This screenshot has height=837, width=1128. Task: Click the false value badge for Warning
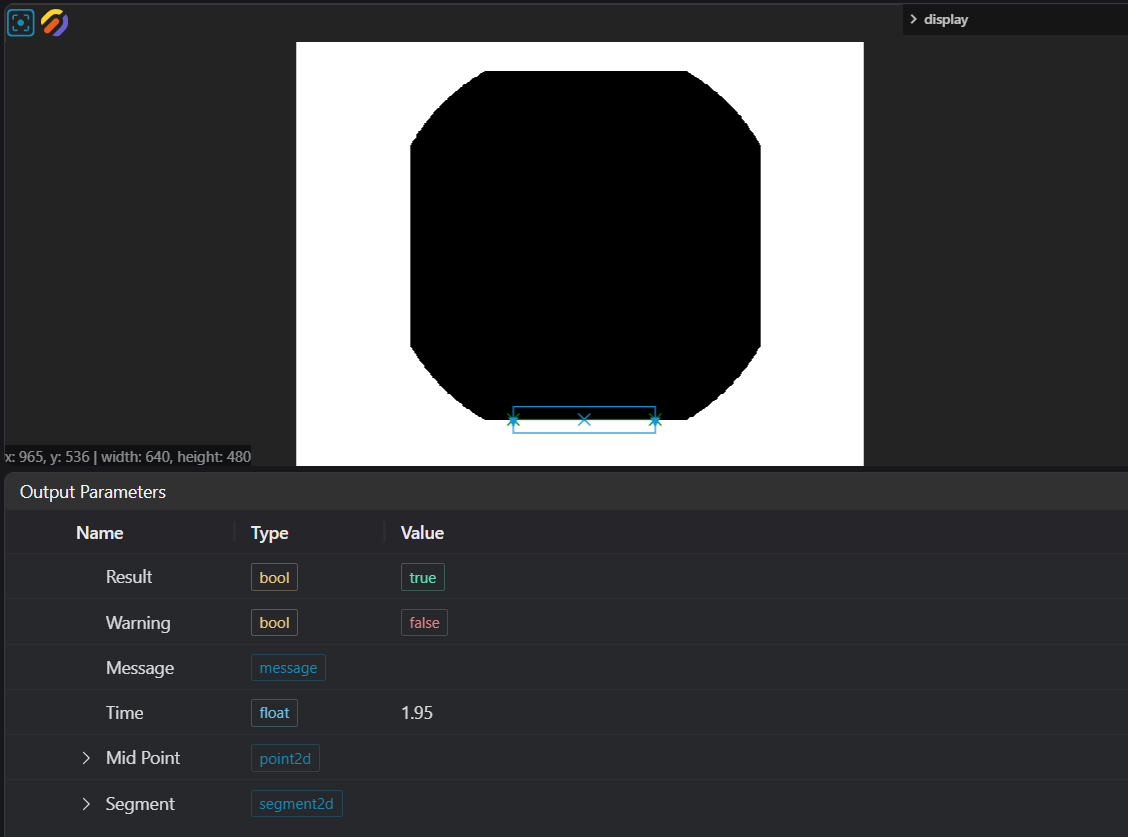pyautogui.click(x=424, y=623)
